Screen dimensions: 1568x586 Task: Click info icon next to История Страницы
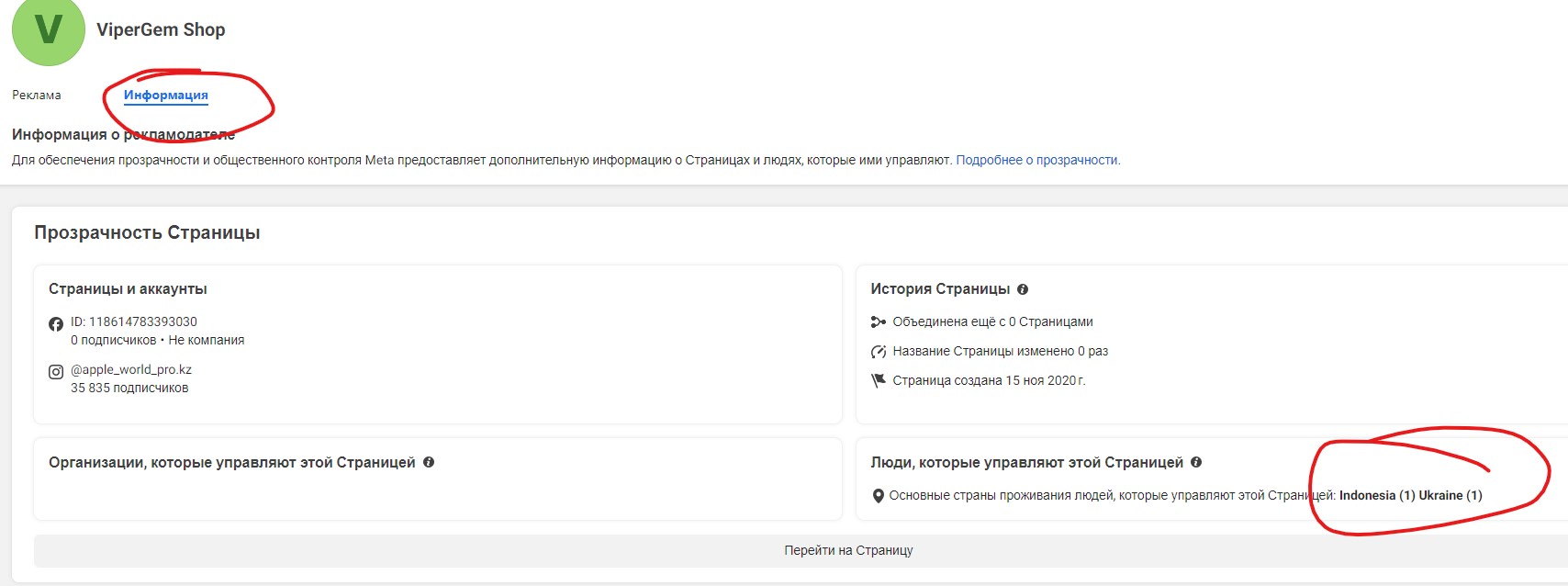point(1023,289)
